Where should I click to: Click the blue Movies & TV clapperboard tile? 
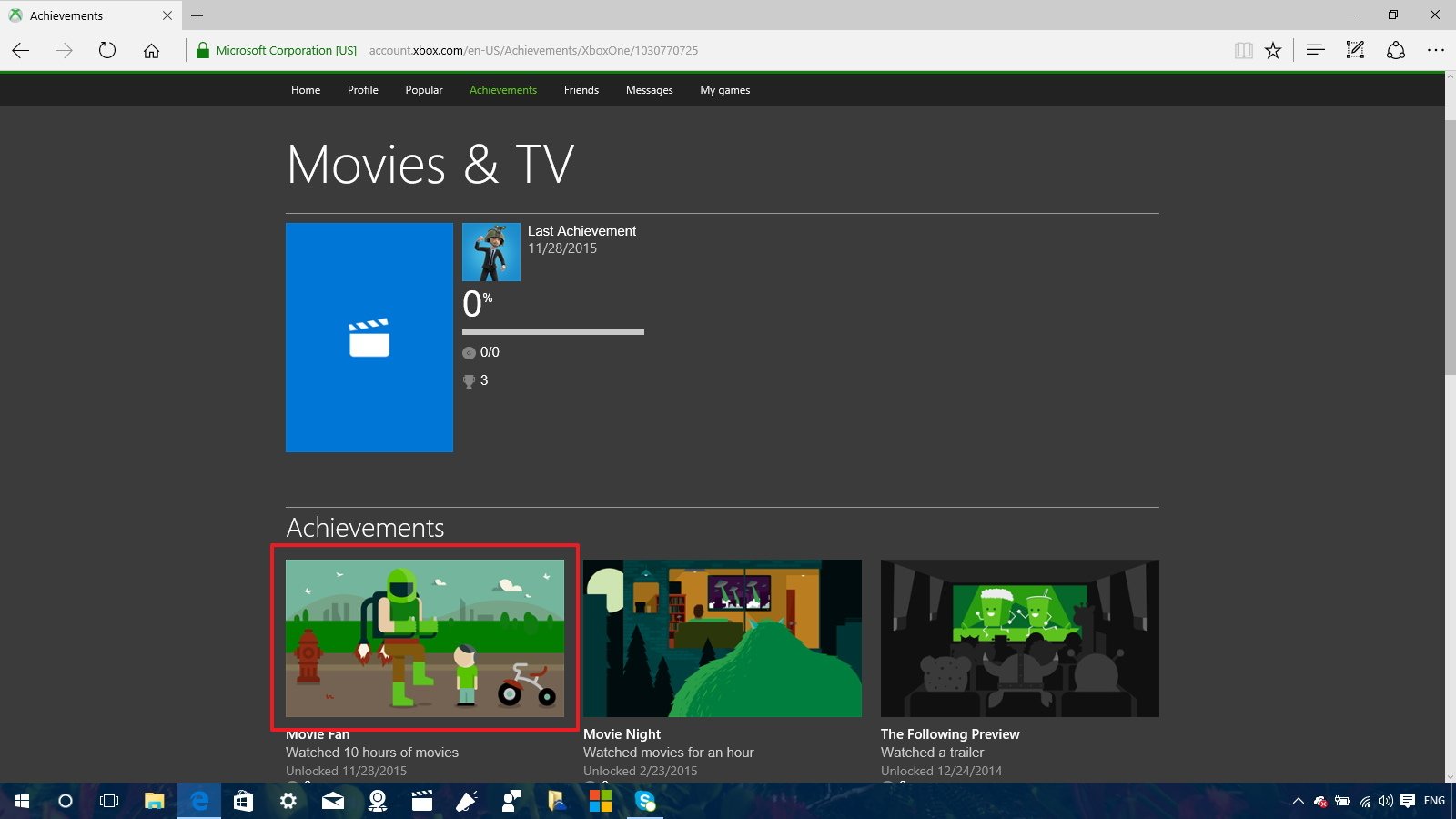369,338
